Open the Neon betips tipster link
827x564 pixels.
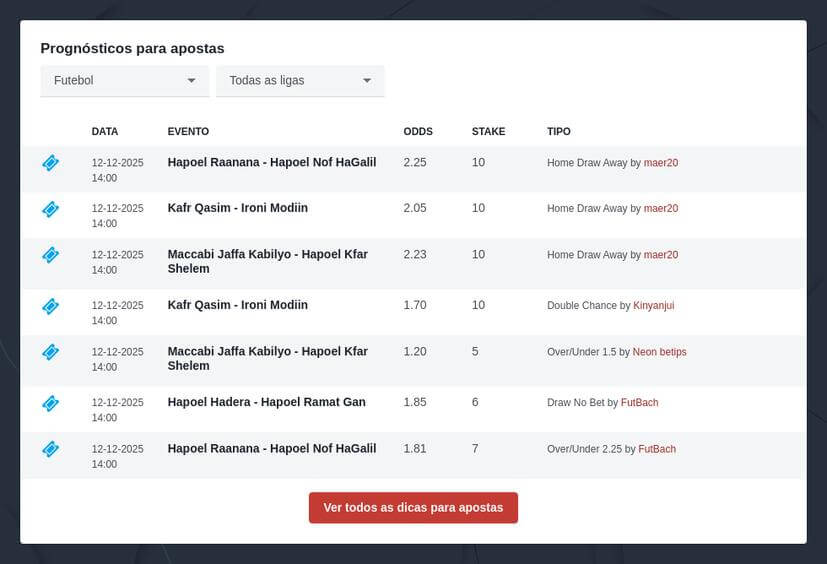pyautogui.click(x=659, y=352)
